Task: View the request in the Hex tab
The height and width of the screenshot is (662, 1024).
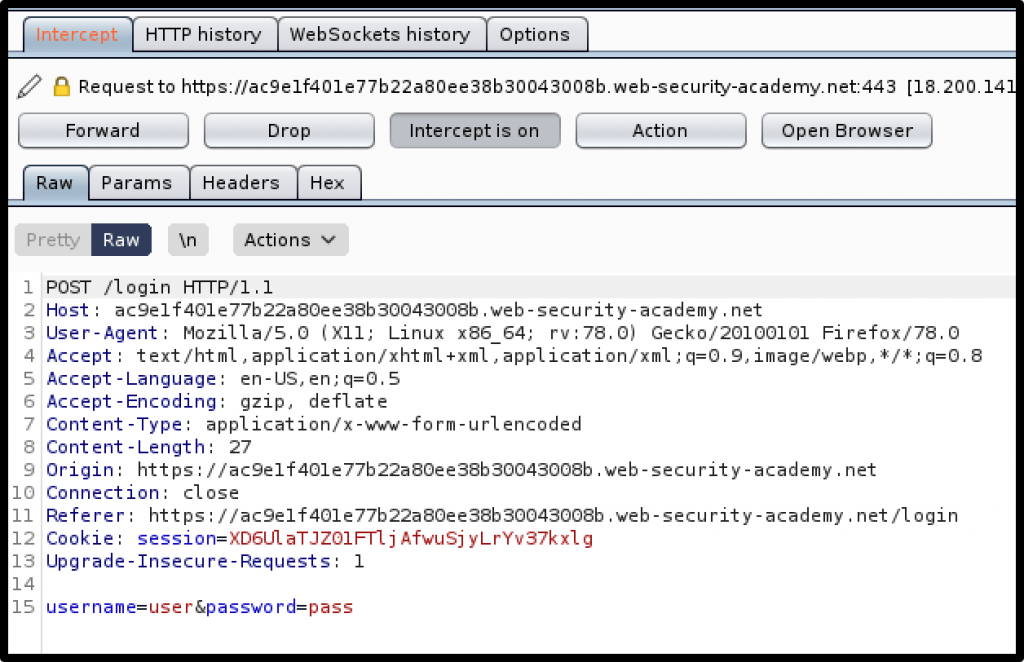Action: tap(329, 182)
